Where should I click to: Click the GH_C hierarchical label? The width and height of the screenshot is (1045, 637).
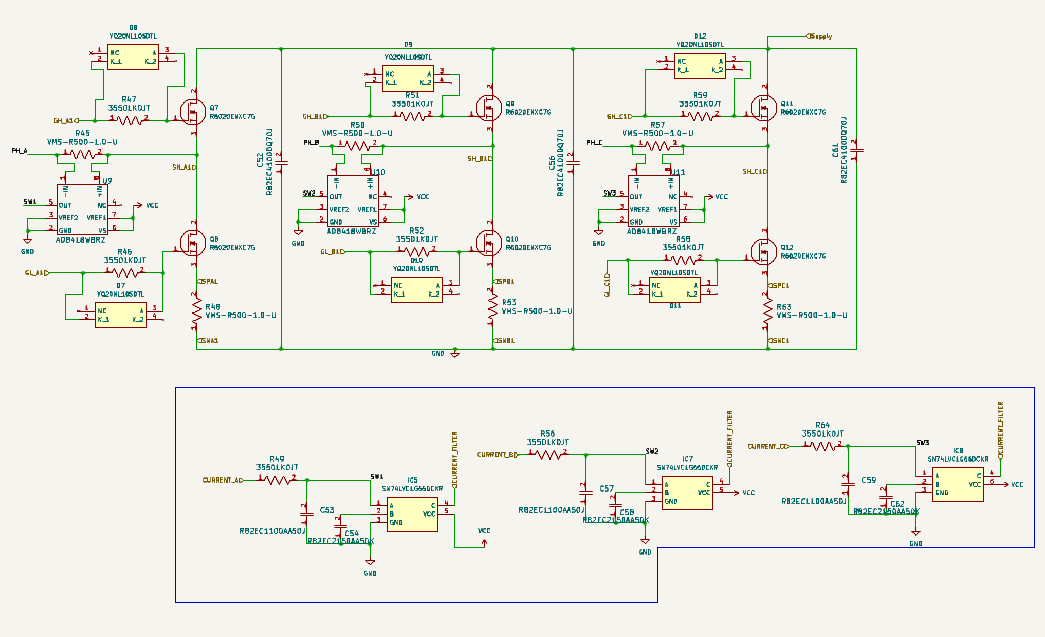click(x=620, y=116)
